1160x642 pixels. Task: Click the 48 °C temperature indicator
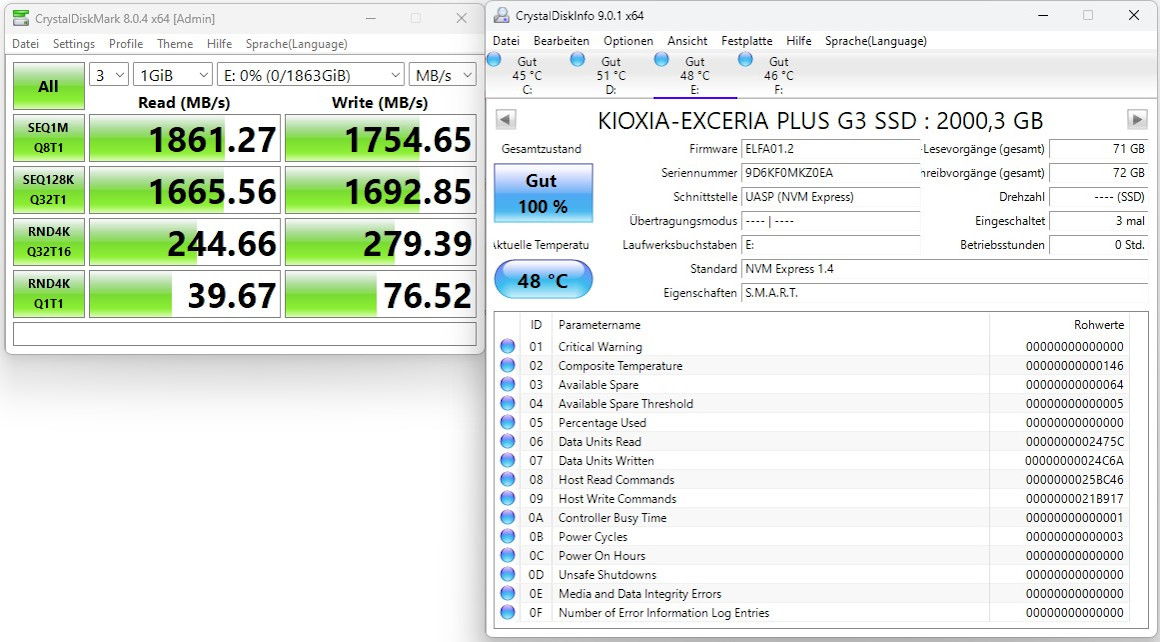coord(543,281)
